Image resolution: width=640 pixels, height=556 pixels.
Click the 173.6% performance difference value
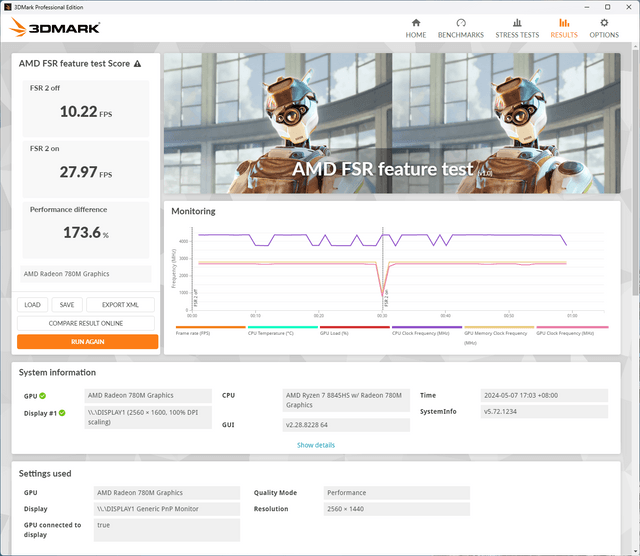tap(86, 233)
